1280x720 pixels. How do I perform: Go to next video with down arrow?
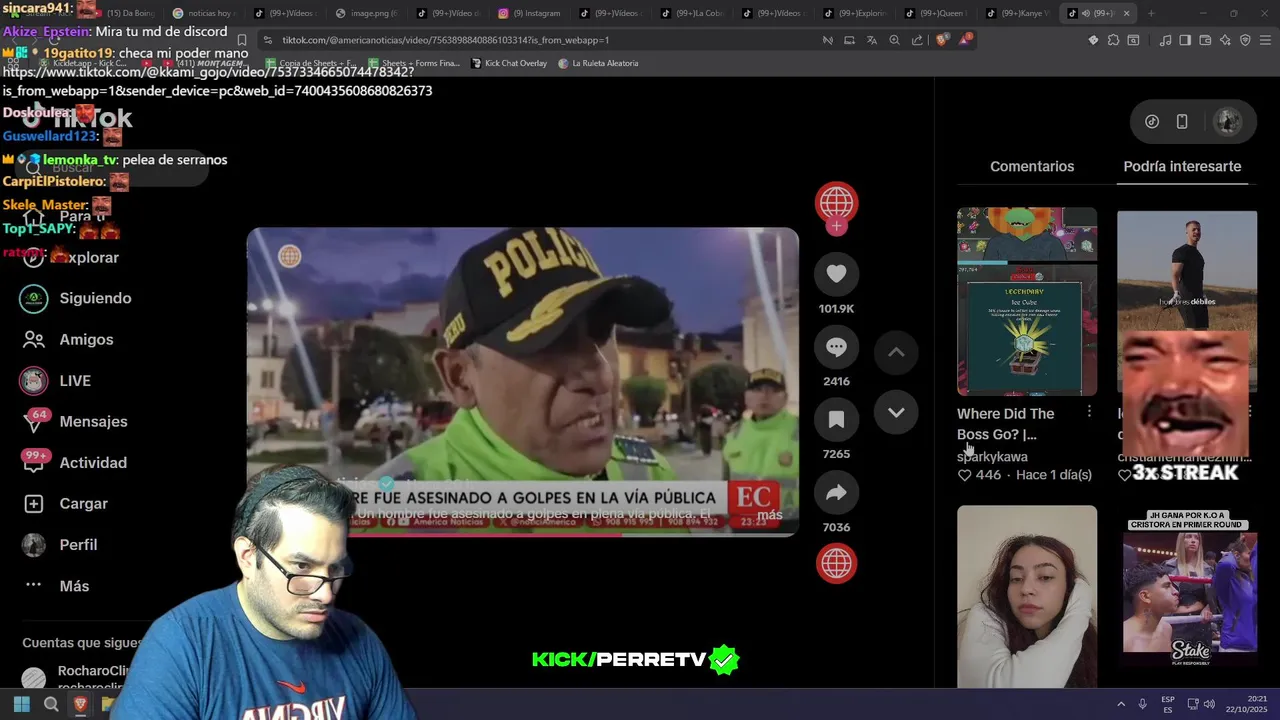coord(896,412)
